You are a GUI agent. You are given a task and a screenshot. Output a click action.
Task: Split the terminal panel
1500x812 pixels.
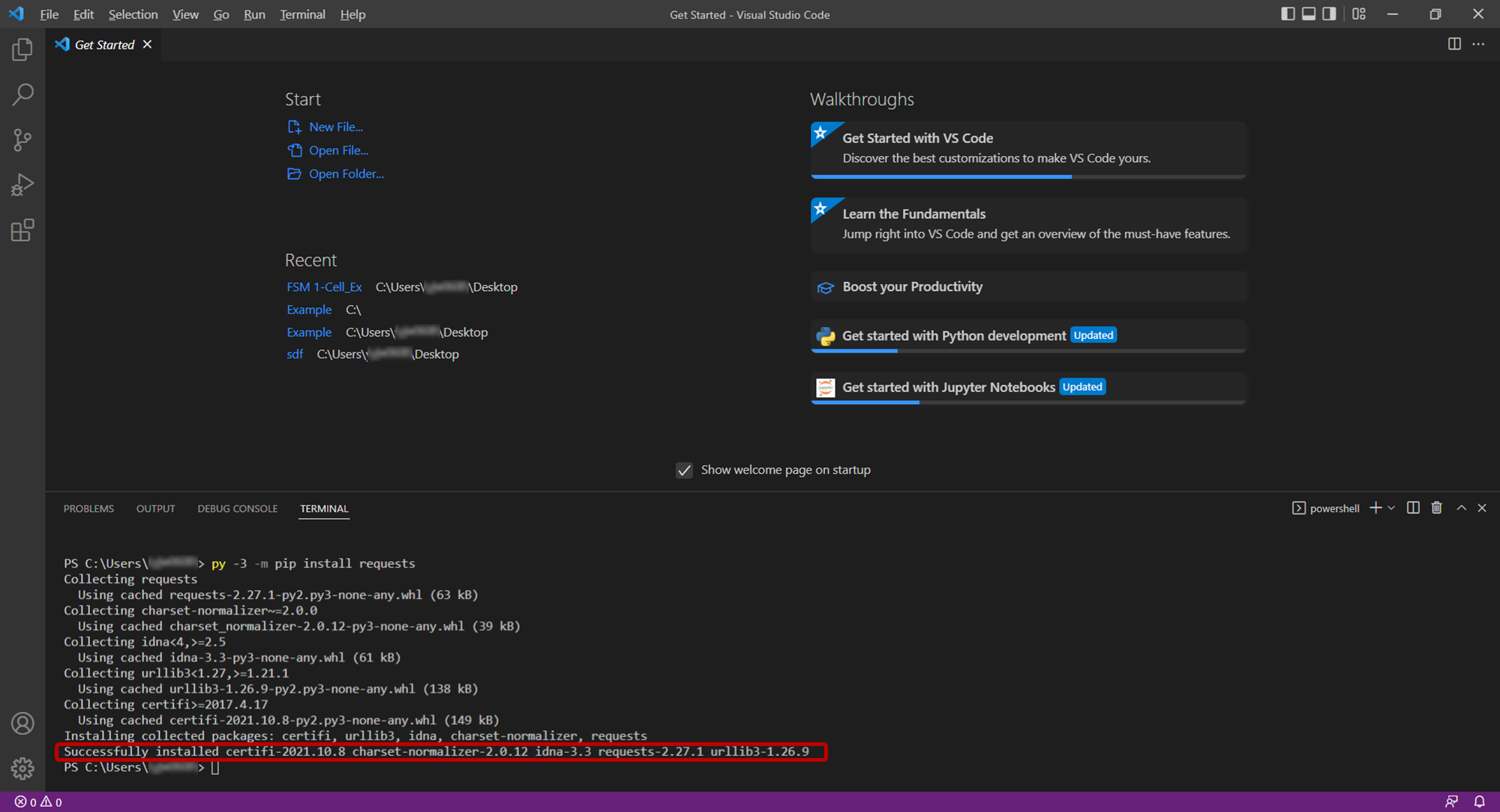tap(1413, 508)
